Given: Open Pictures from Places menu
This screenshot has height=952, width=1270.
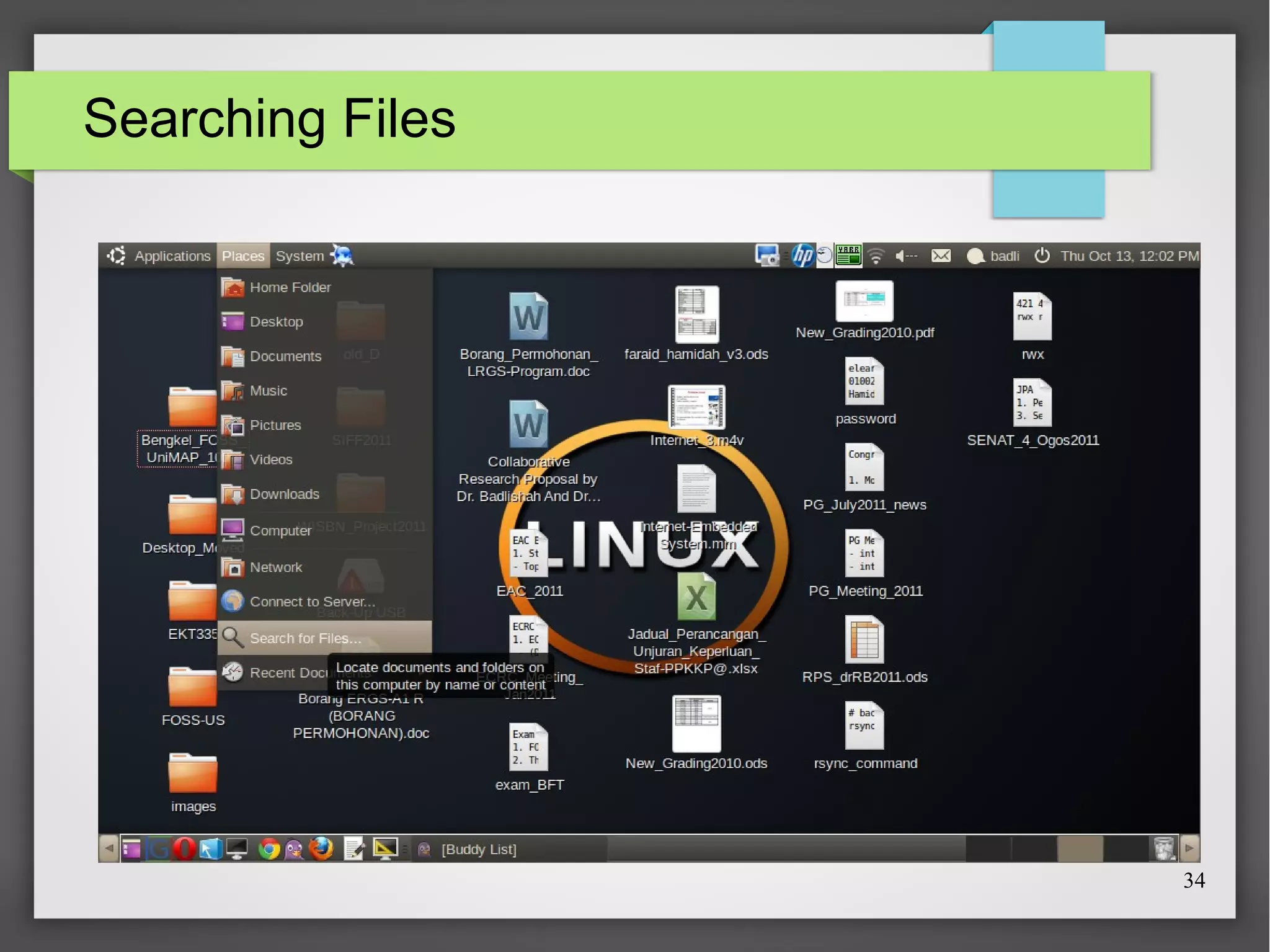Looking at the screenshot, I should (325, 425).
